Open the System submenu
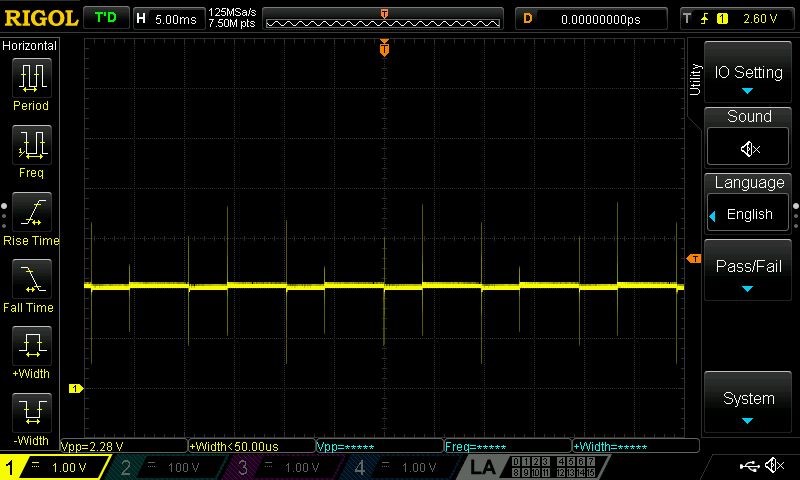Screen dimensions: 800x480 pos(748,402)
